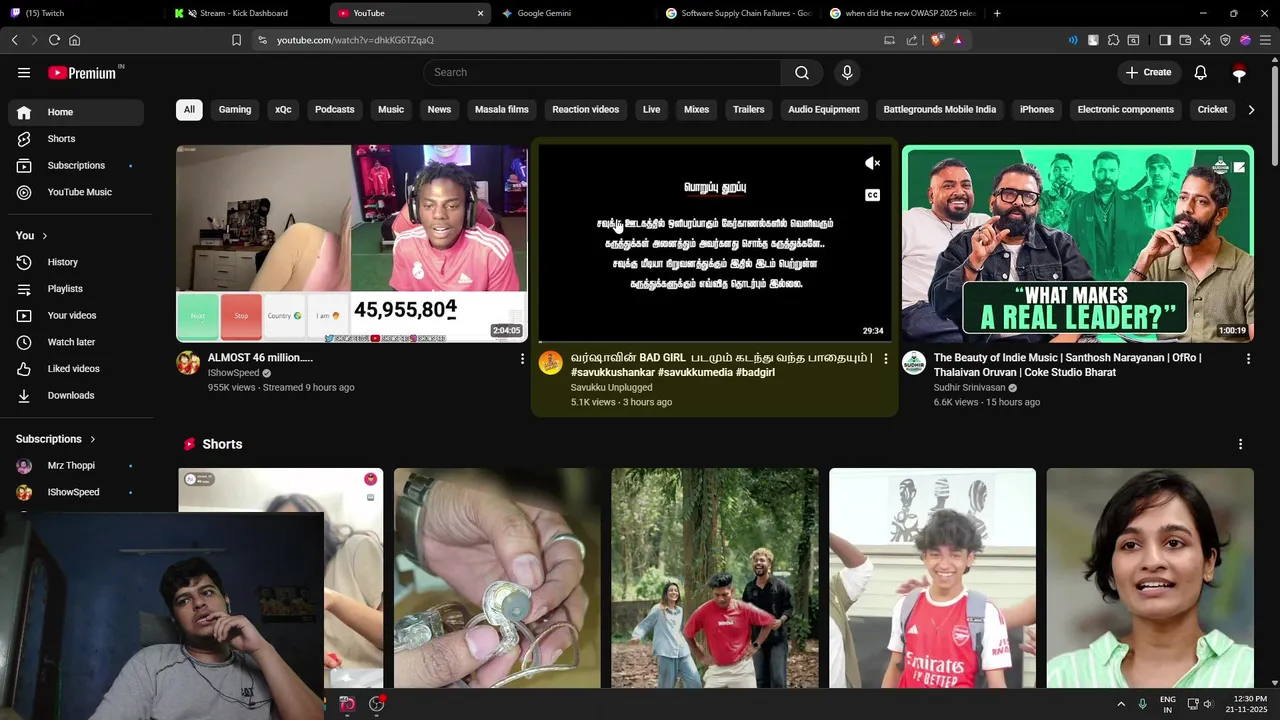Open the What Makes a Real Leader thumbnail
The width and height of the screenshot is (1280, 720).
click(1077, 243)
